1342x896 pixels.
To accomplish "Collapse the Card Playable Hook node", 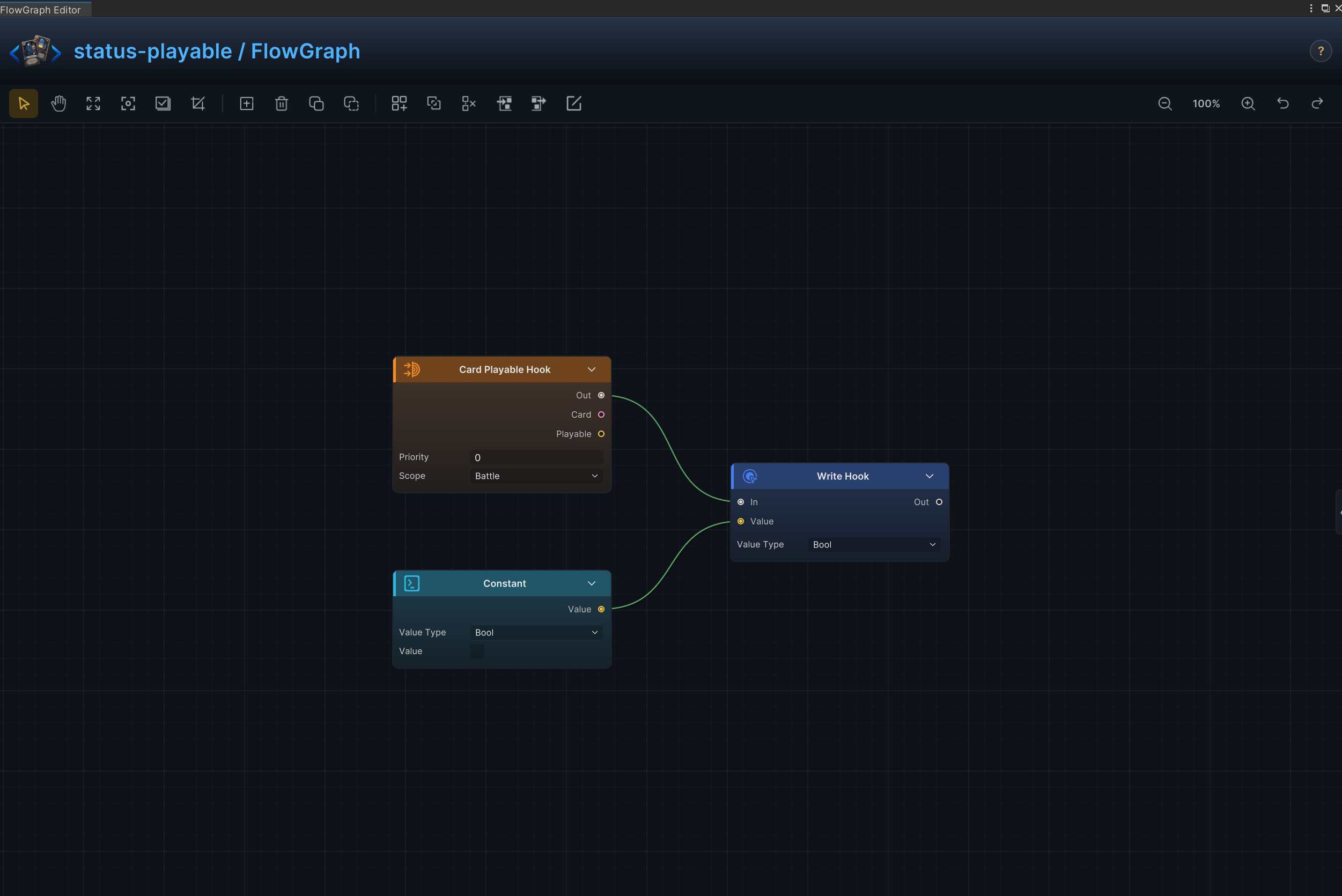I will [x=592, y=370].
